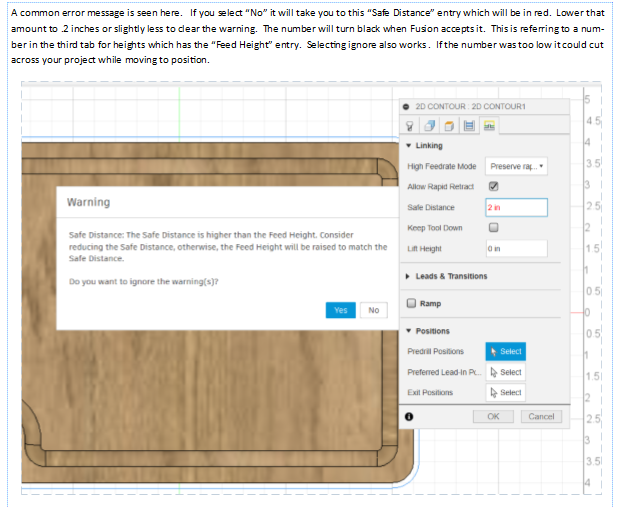622x507 pixels.
Task: Click Select for Preferred Lead-In Positions
Action: (x=505, y=372)
